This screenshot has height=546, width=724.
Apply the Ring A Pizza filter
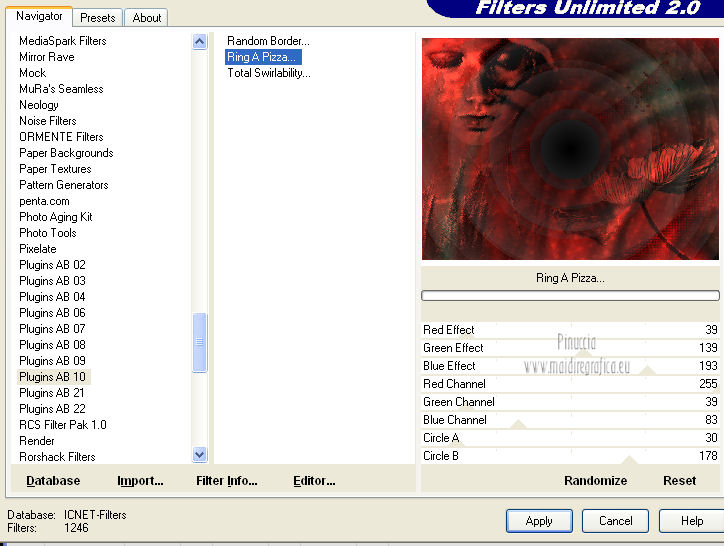pyautogui.click(x=539, y=521)
